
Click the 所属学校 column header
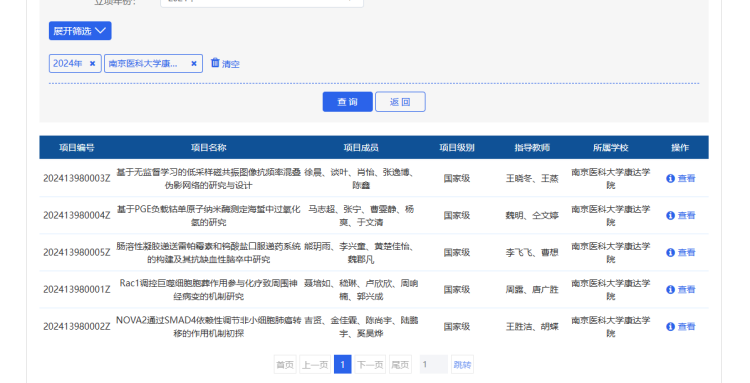(611, 148)
